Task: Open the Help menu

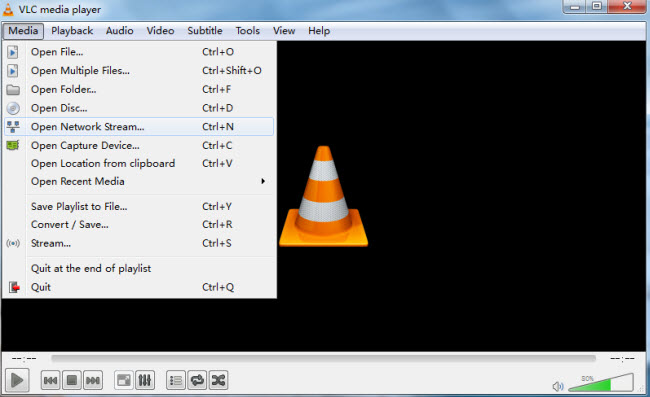Action: (x=319, y=31)
